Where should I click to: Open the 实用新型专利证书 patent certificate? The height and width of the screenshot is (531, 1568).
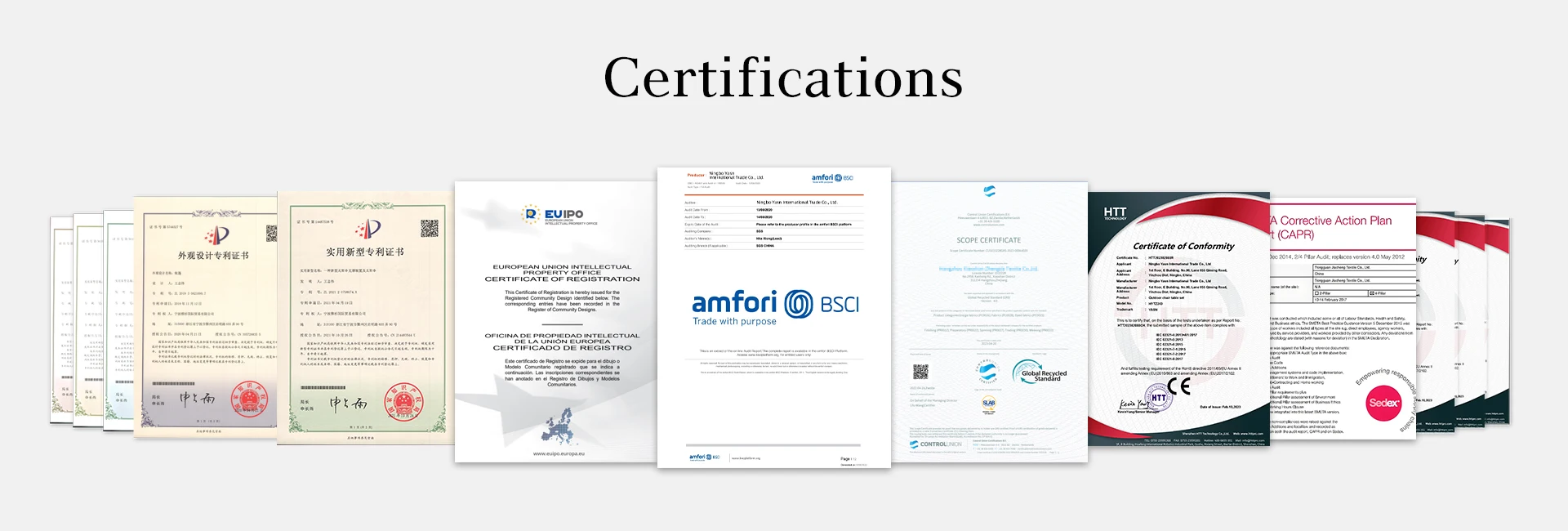point(365,318)
